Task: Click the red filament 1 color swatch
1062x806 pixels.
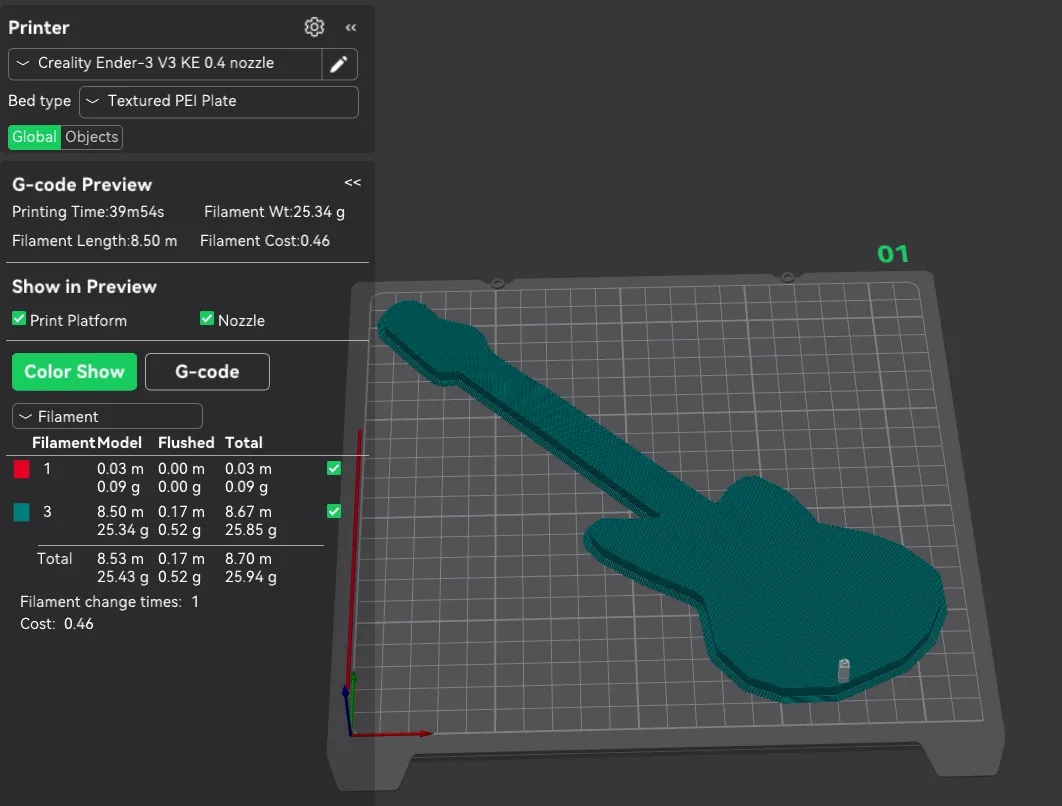Action: [22, 469]
